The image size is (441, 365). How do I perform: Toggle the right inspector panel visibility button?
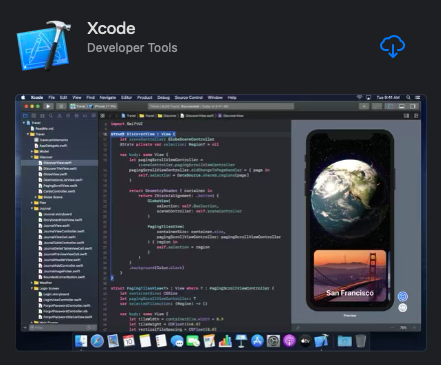pyautogui.click(x=413, y=106)
